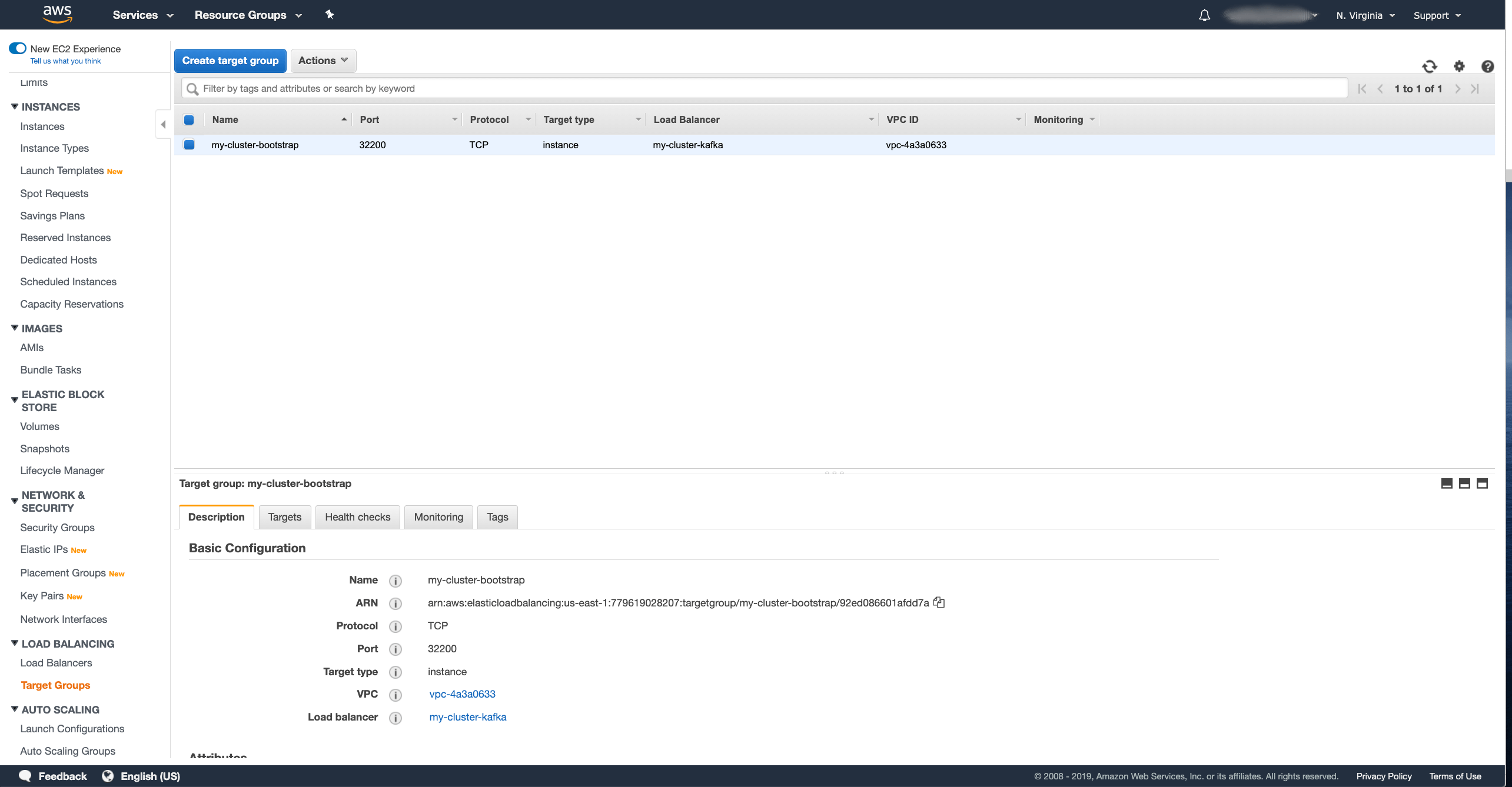Collapse the INSTANCES sidebar section
This screenshot has width=1512, height=787.
15,106
